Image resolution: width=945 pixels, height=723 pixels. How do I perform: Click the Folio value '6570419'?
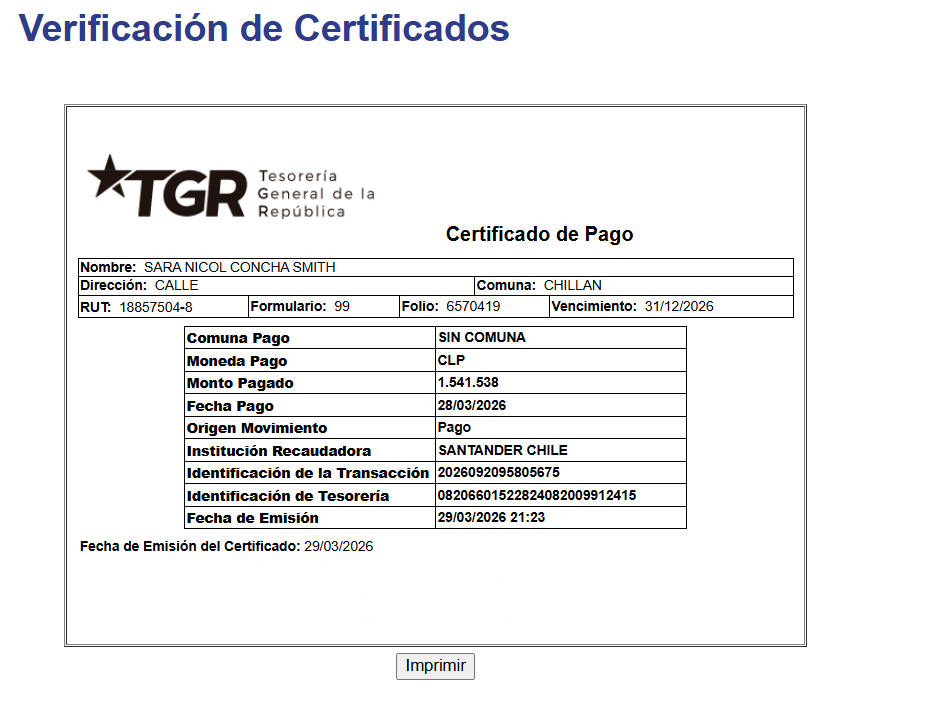tap(473, 306)
